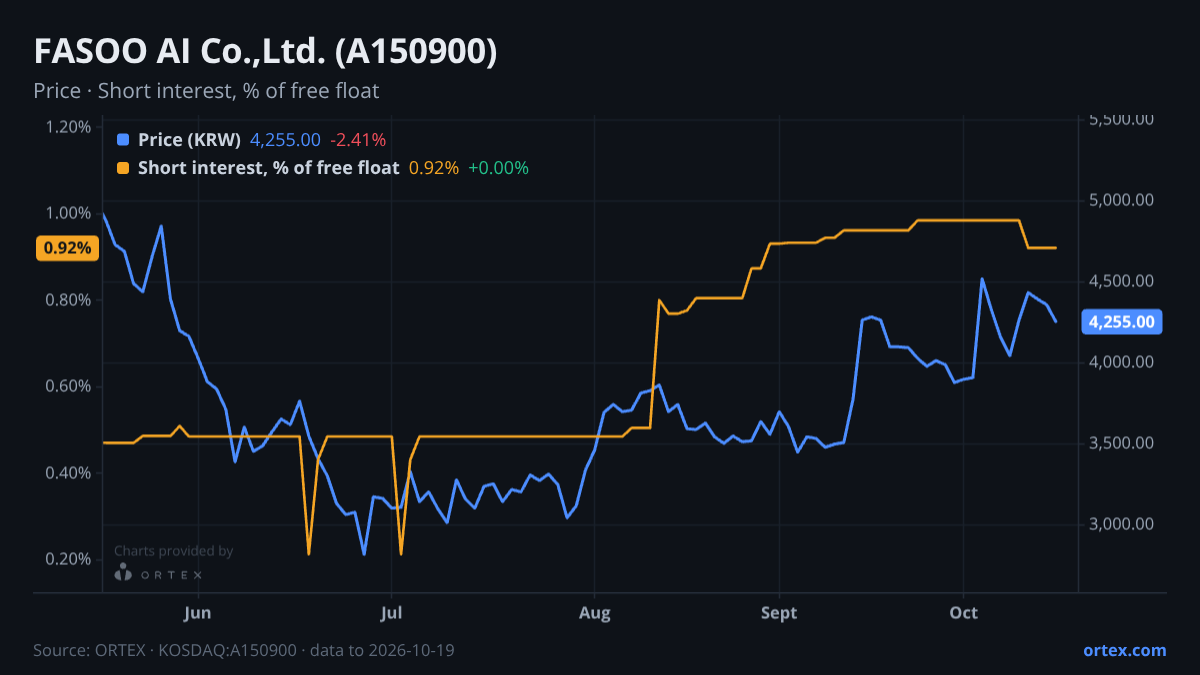
Task: Click the 1.00% left axis label
Action: click(68, 213)
